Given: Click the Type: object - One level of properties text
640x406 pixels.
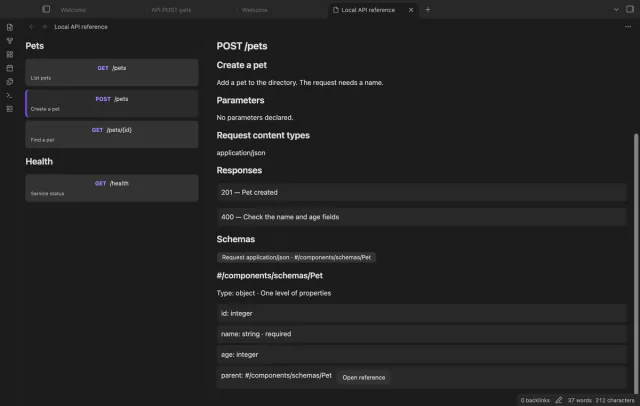Looking at the screenshot, I should tap(273, 293).
